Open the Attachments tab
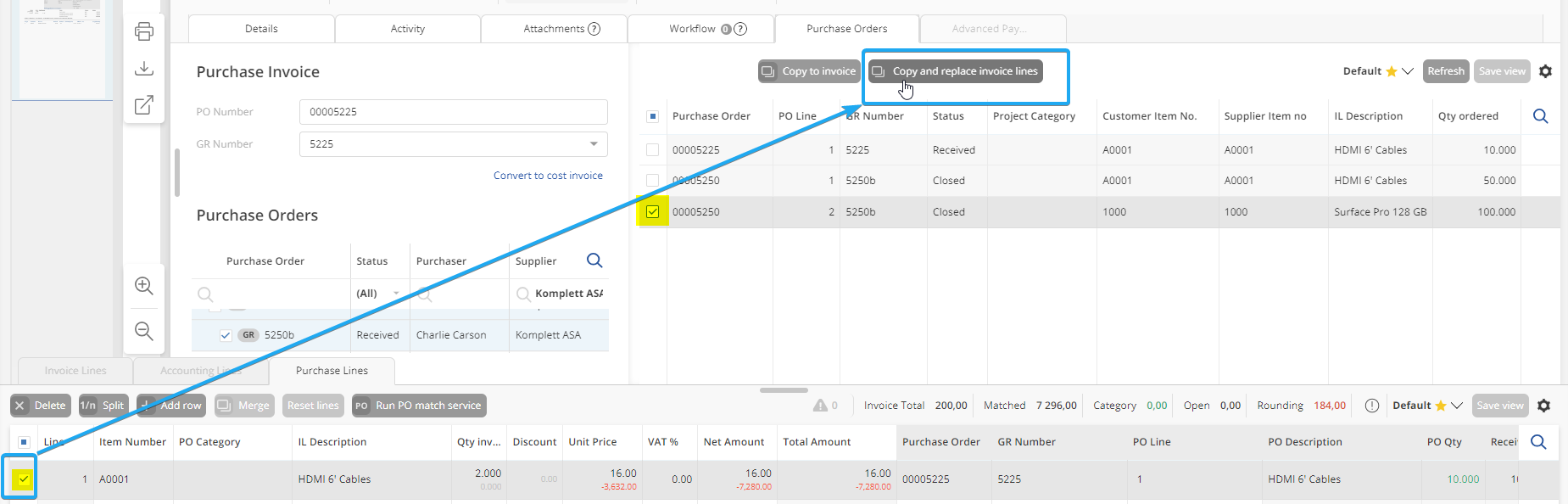The height and width of the screenshot is (504, 1568). click(555, 29)
